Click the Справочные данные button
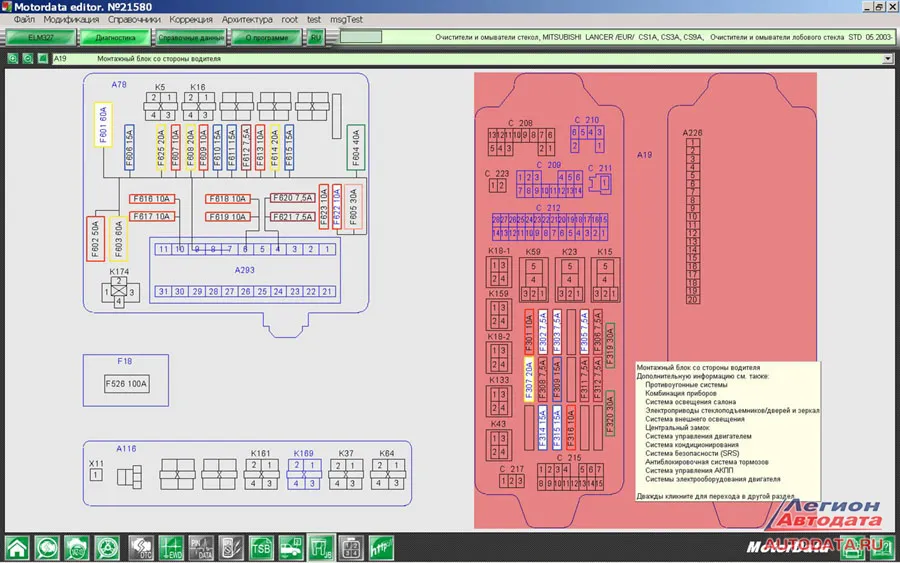Screen dimensions: 900x563 point(191,37)
